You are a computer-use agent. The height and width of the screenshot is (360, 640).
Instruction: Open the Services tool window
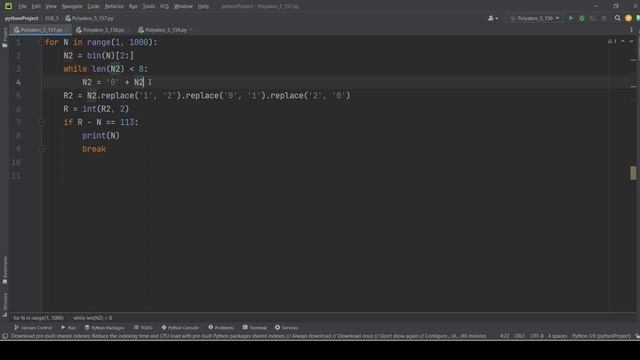[287, 327]
